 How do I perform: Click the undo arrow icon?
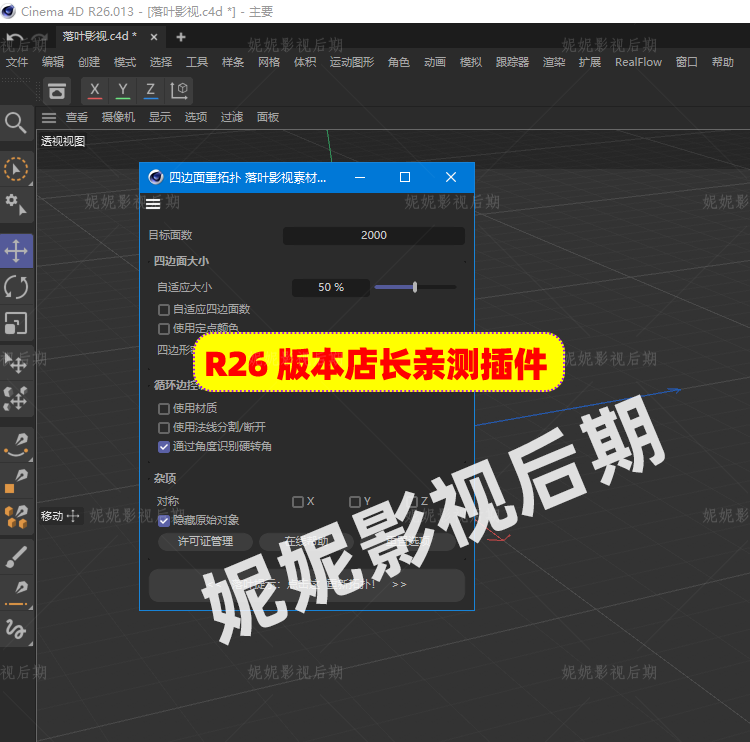14,39
